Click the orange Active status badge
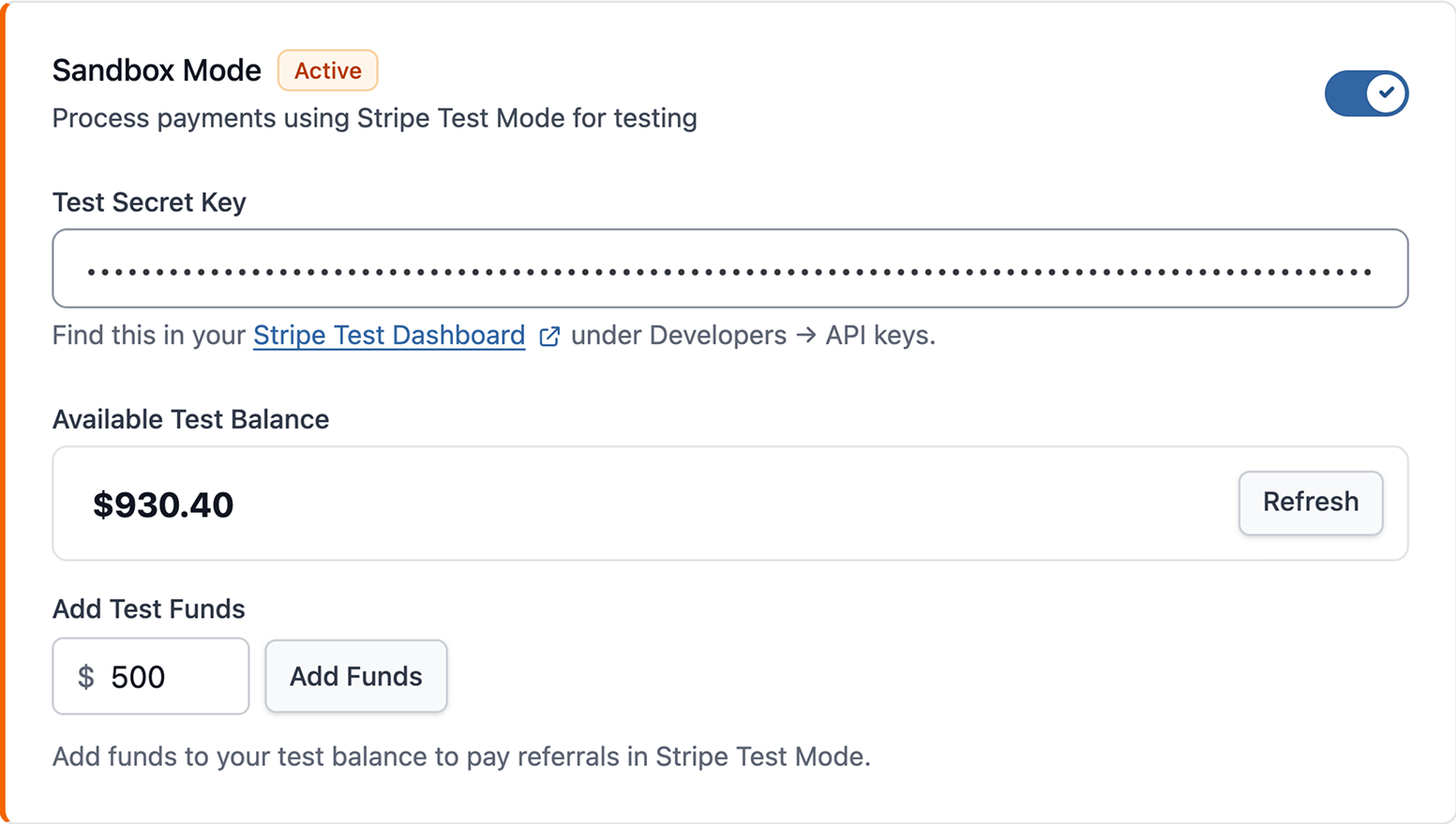The height and width of the screenshot is (824, 1456). pos(327,71)
